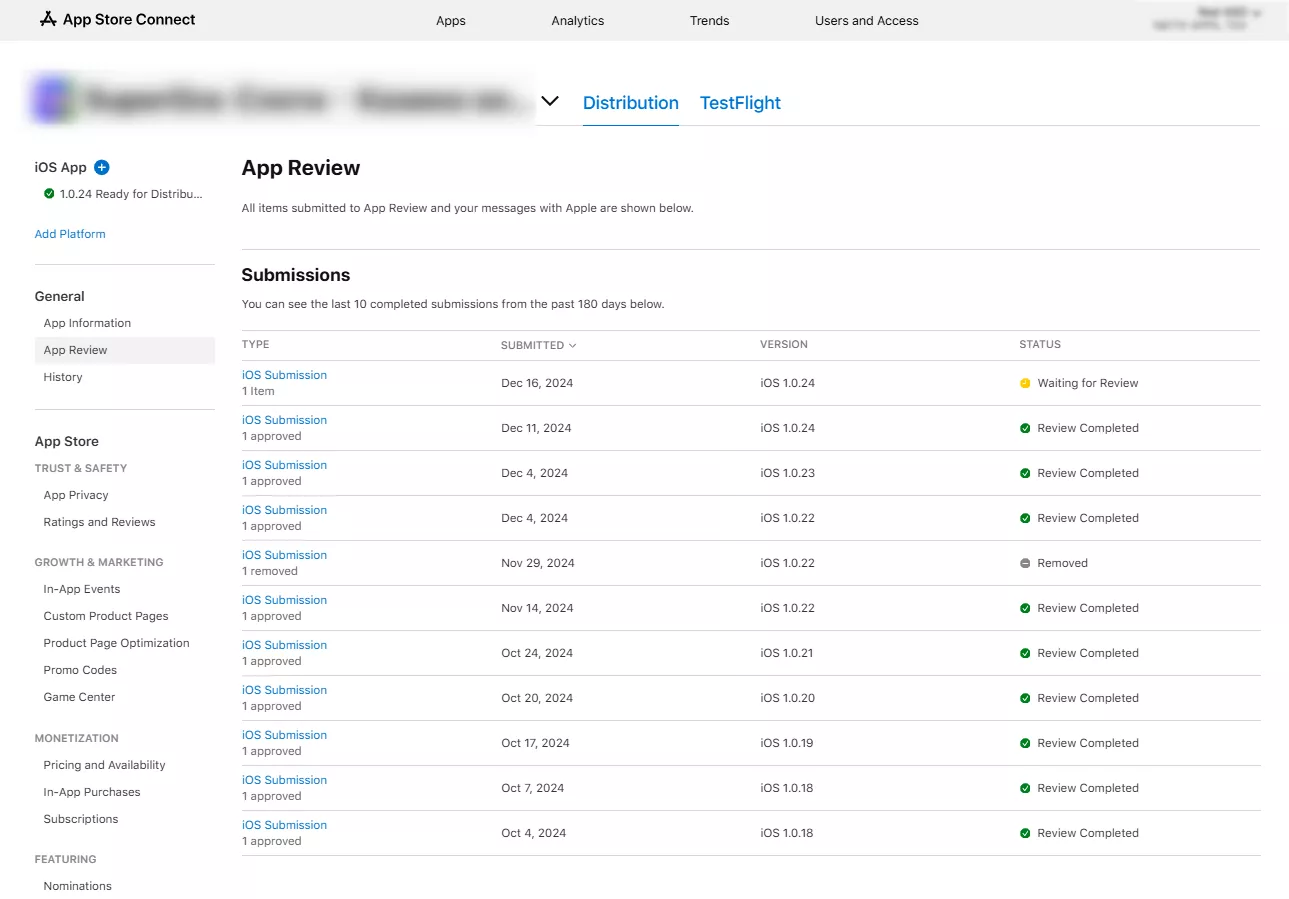Open iOS Submission from Oct 7, 2024

click(284, 780)
